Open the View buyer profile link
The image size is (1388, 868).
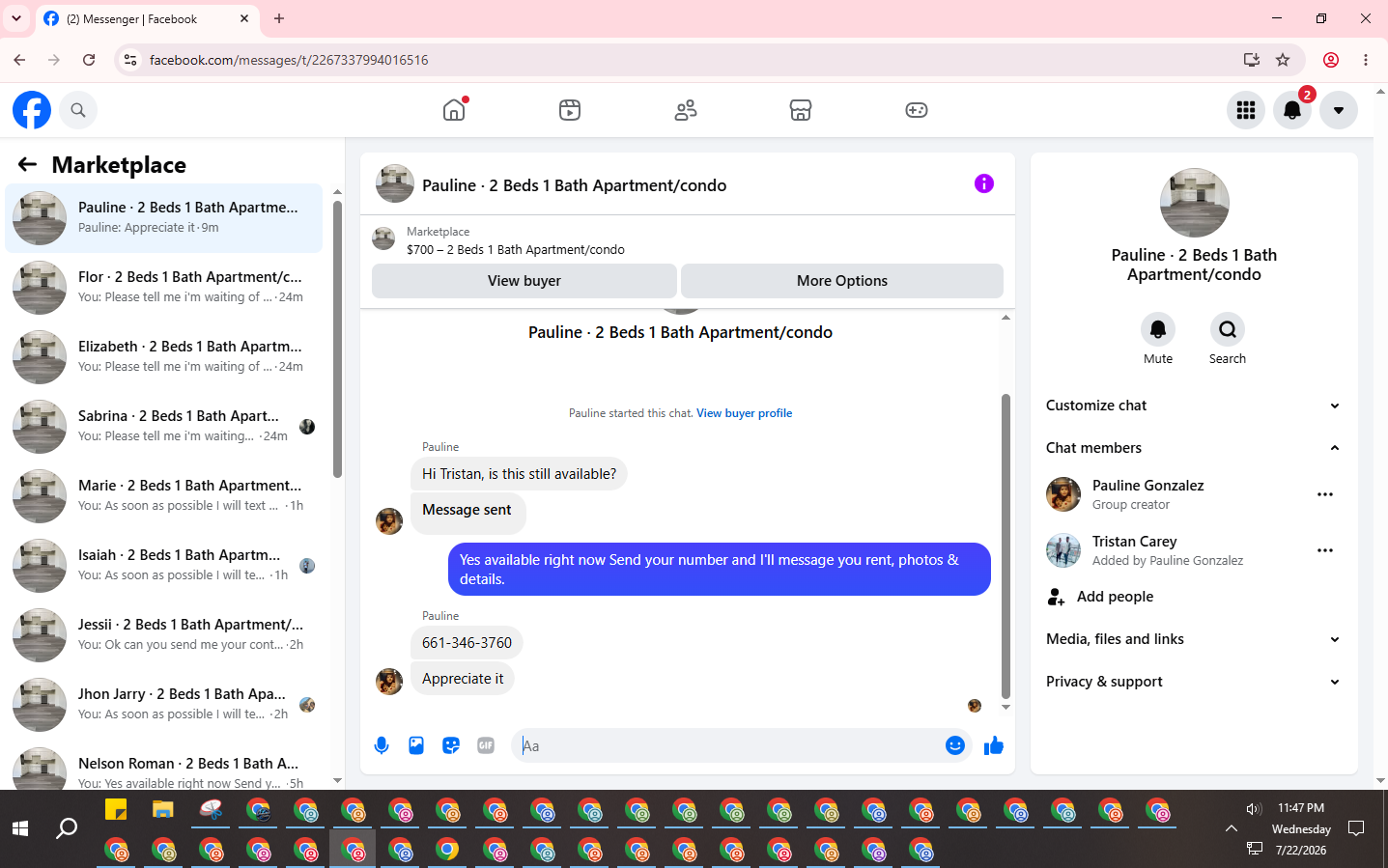pyautogui.click(x=745, y=413)
